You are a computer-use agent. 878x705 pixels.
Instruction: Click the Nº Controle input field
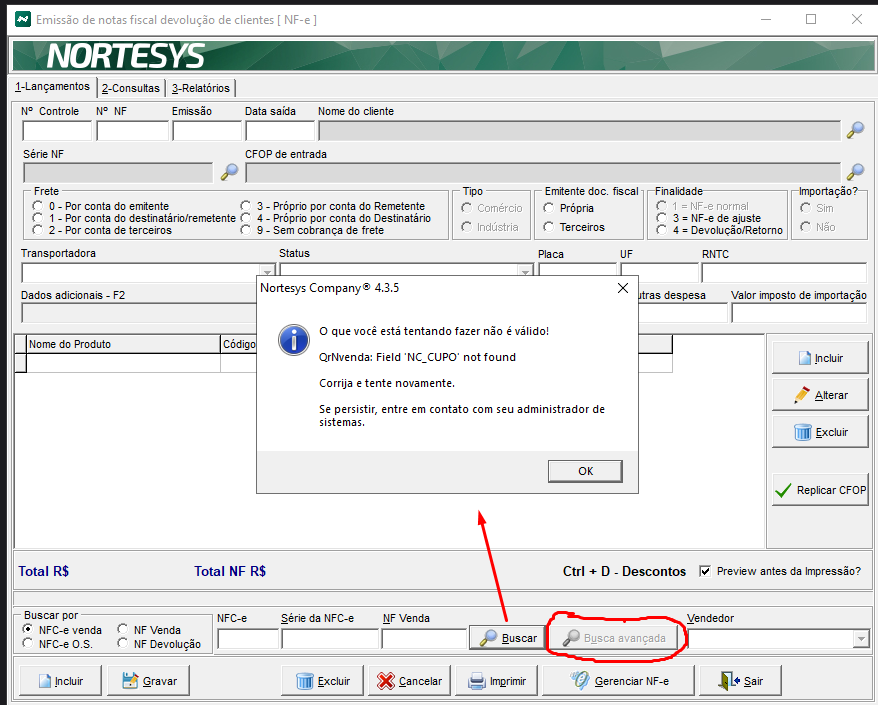(x=57, y=130)
